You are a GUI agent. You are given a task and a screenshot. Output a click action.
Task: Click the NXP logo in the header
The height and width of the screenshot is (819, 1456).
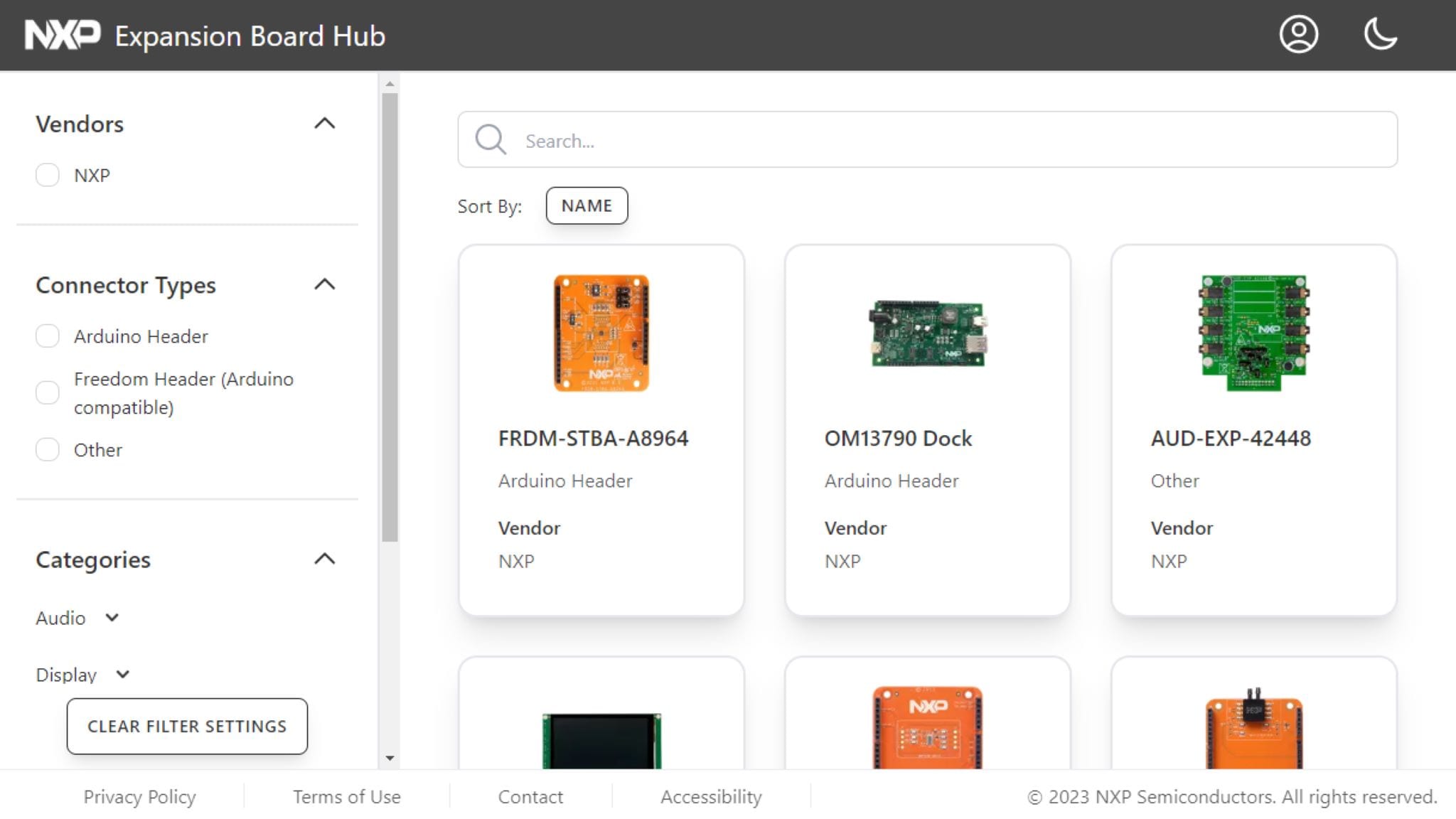pos(63,35)
